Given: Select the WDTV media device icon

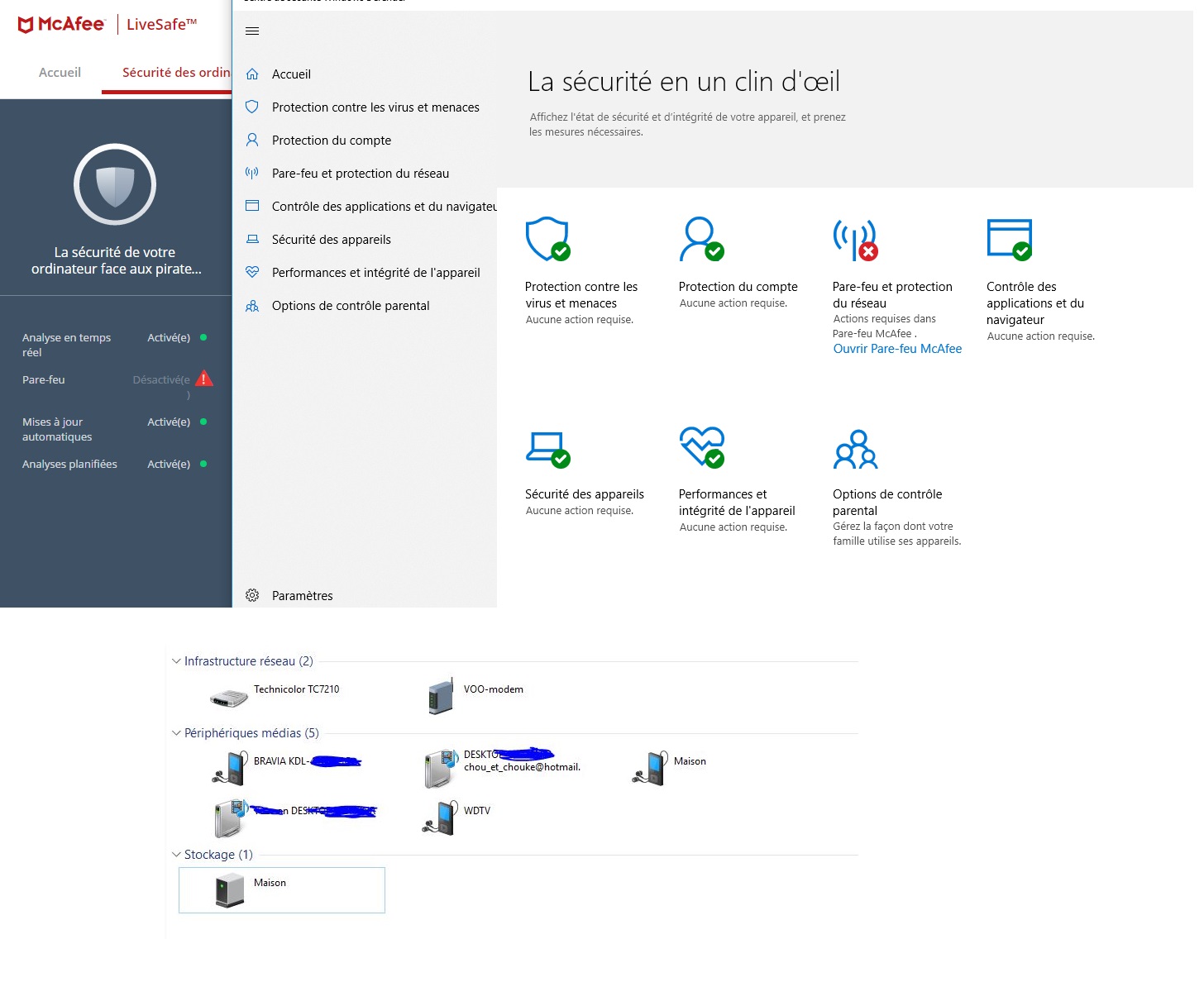Looking at the screenshot, I should pyautogui.click(x=441, y=818).
